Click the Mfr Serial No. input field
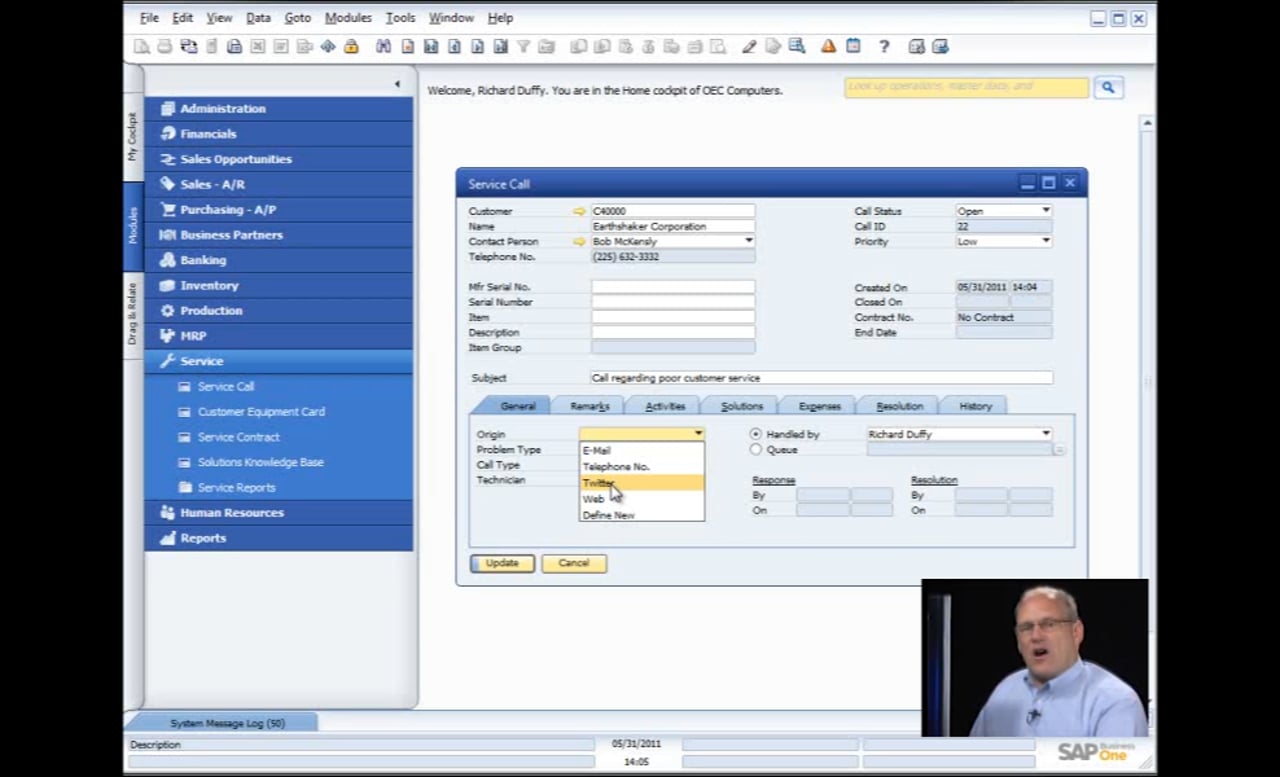This screenshot has width=1280, height=777. (x=673, y=287)
